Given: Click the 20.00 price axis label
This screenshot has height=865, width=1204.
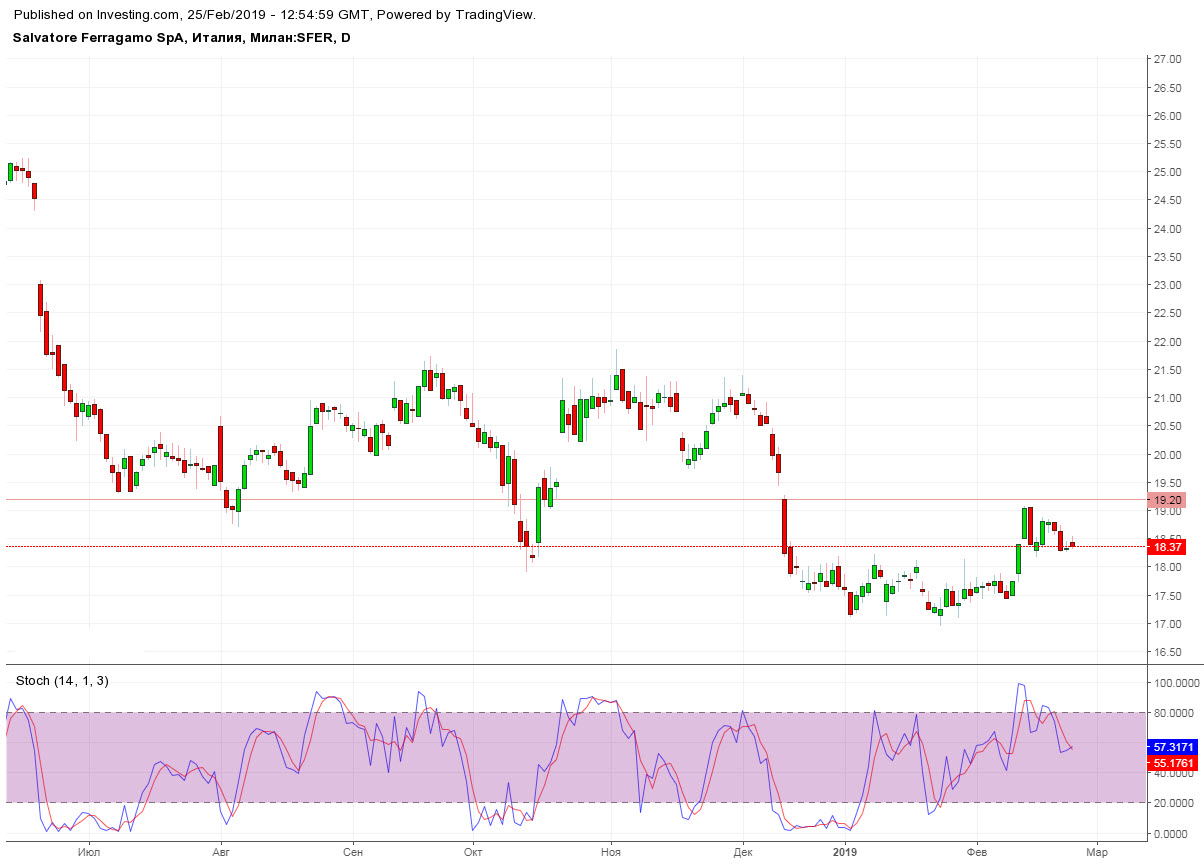Looking at the screenshot, I should [x=1168, y=455].
